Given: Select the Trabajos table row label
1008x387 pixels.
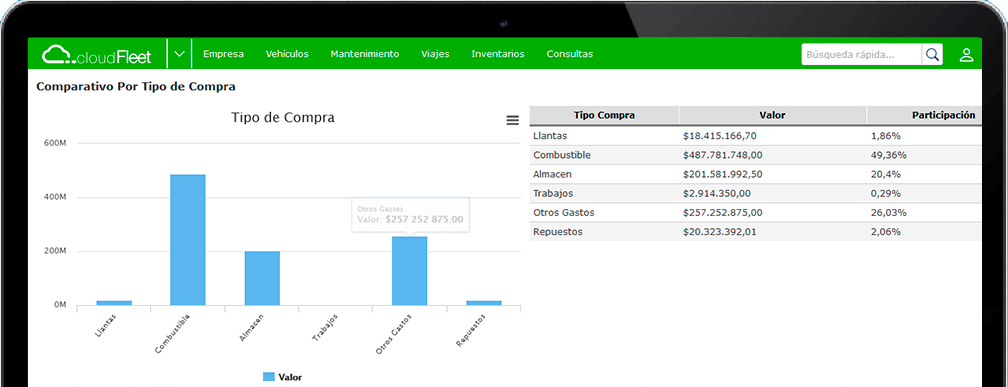Looking at the screenshot, I should tap(553, 194).
